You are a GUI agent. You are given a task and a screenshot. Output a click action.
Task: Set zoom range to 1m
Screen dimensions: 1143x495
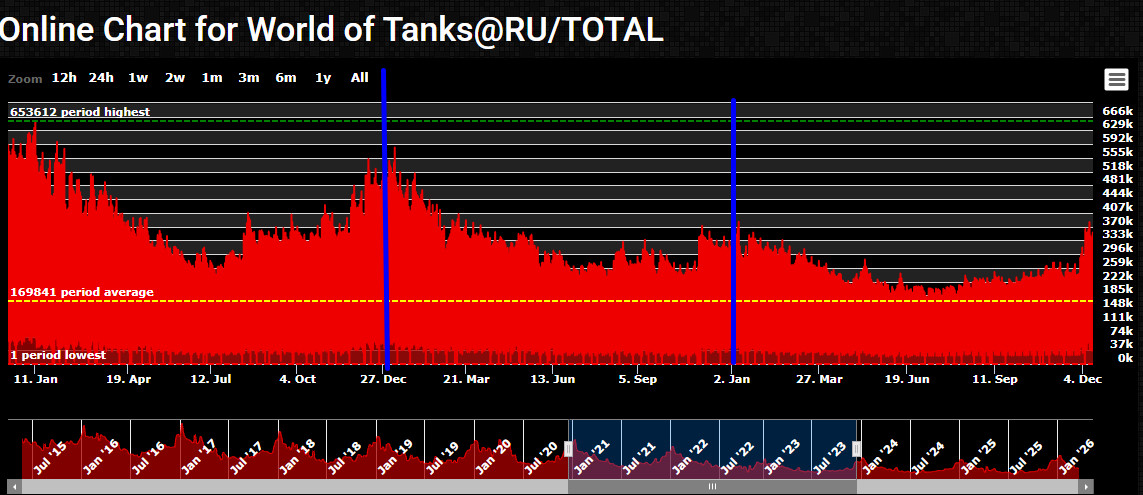(x=212, y=78)
